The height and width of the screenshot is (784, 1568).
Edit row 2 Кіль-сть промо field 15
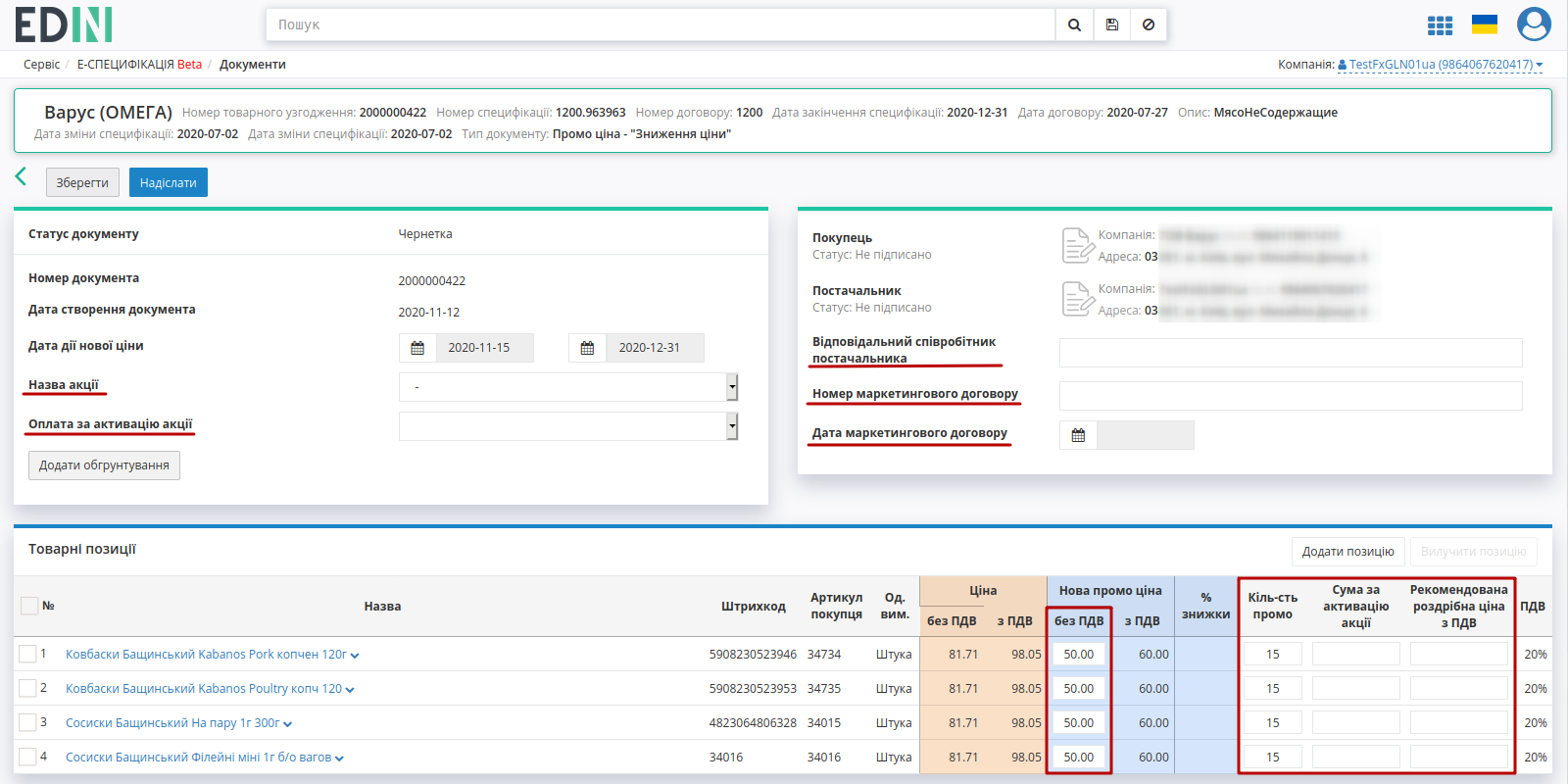tap(1273, 688)
